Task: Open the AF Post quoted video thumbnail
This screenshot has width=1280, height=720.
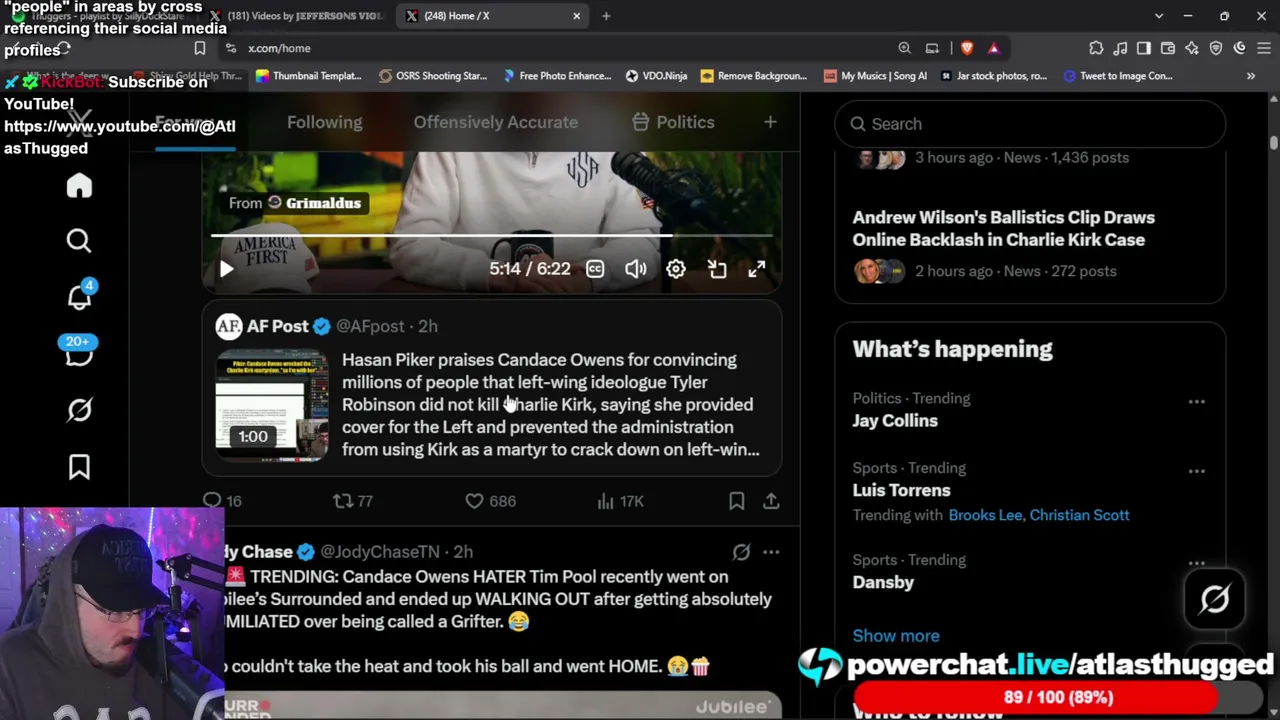Action: coord(272,404)
